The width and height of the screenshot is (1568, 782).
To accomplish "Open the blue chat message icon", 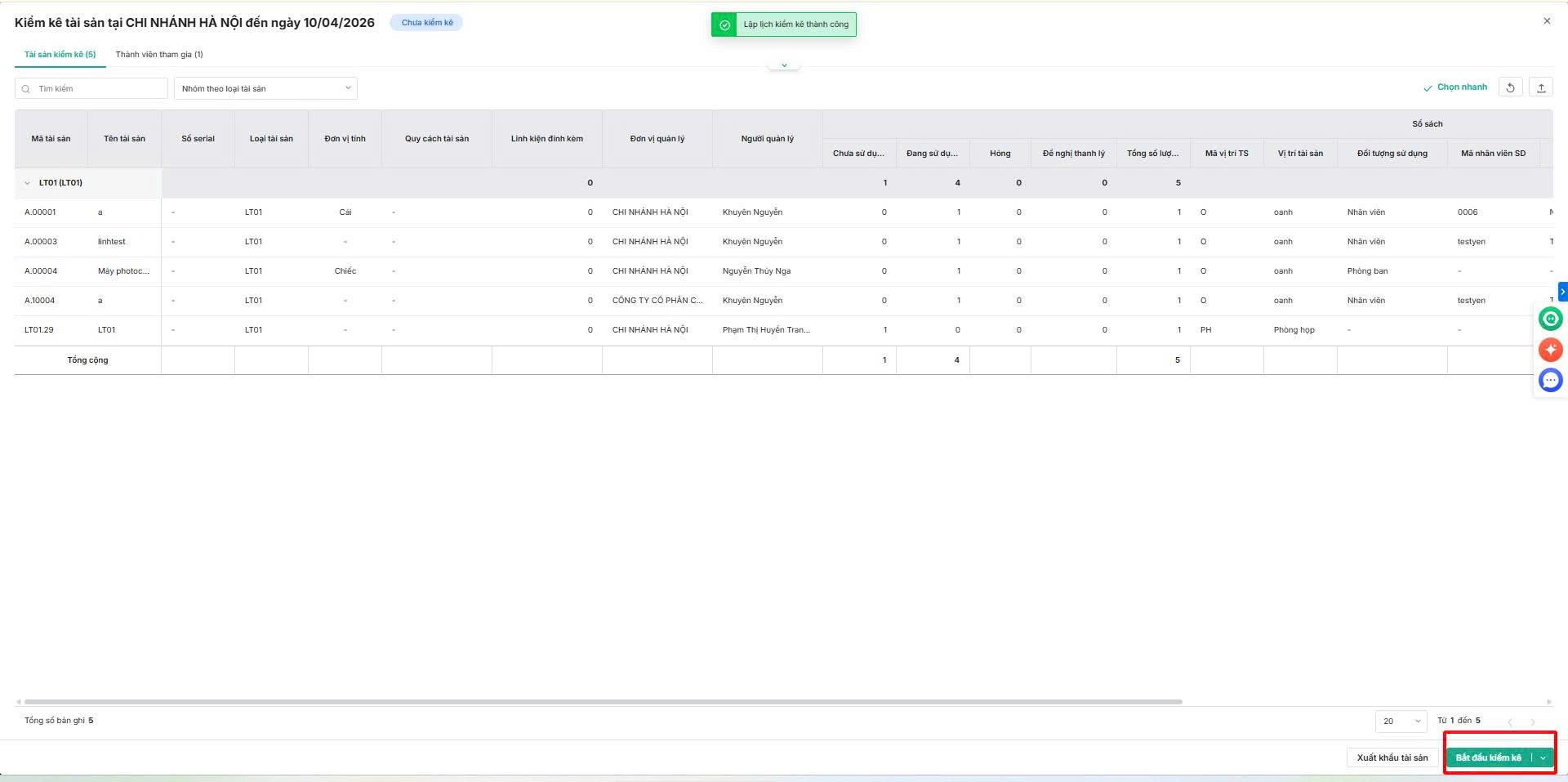I will [x=1550, y=380].
